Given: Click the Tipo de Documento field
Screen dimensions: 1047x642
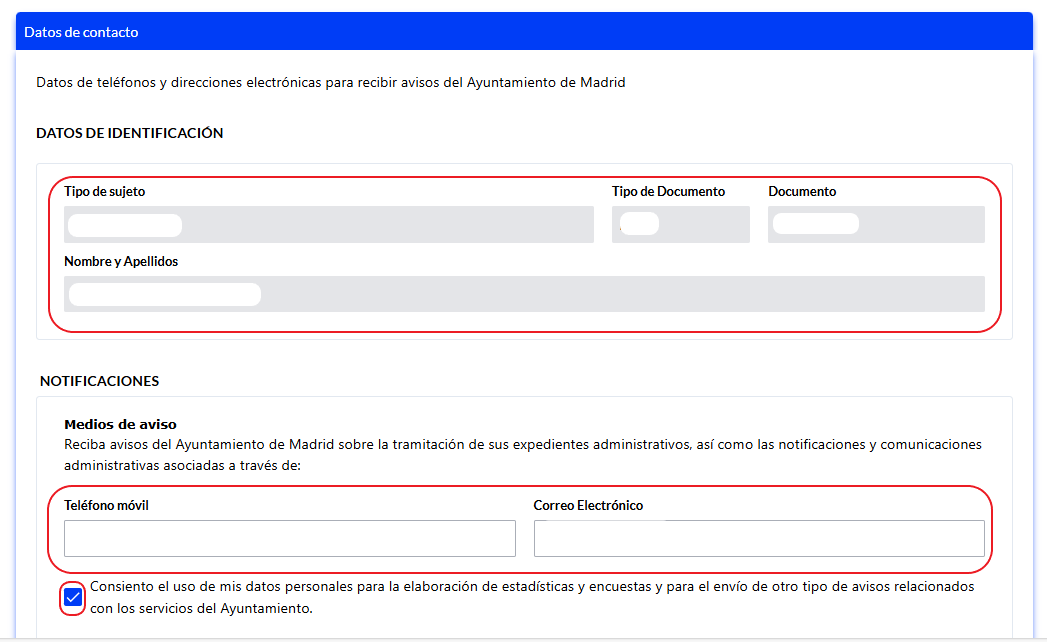Looking at the screenshot, I should [680, 225].
